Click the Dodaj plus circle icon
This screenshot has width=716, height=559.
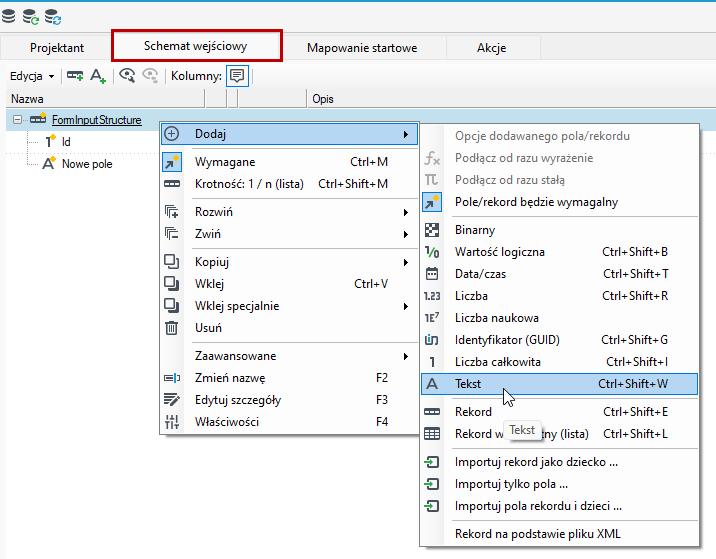172,134
